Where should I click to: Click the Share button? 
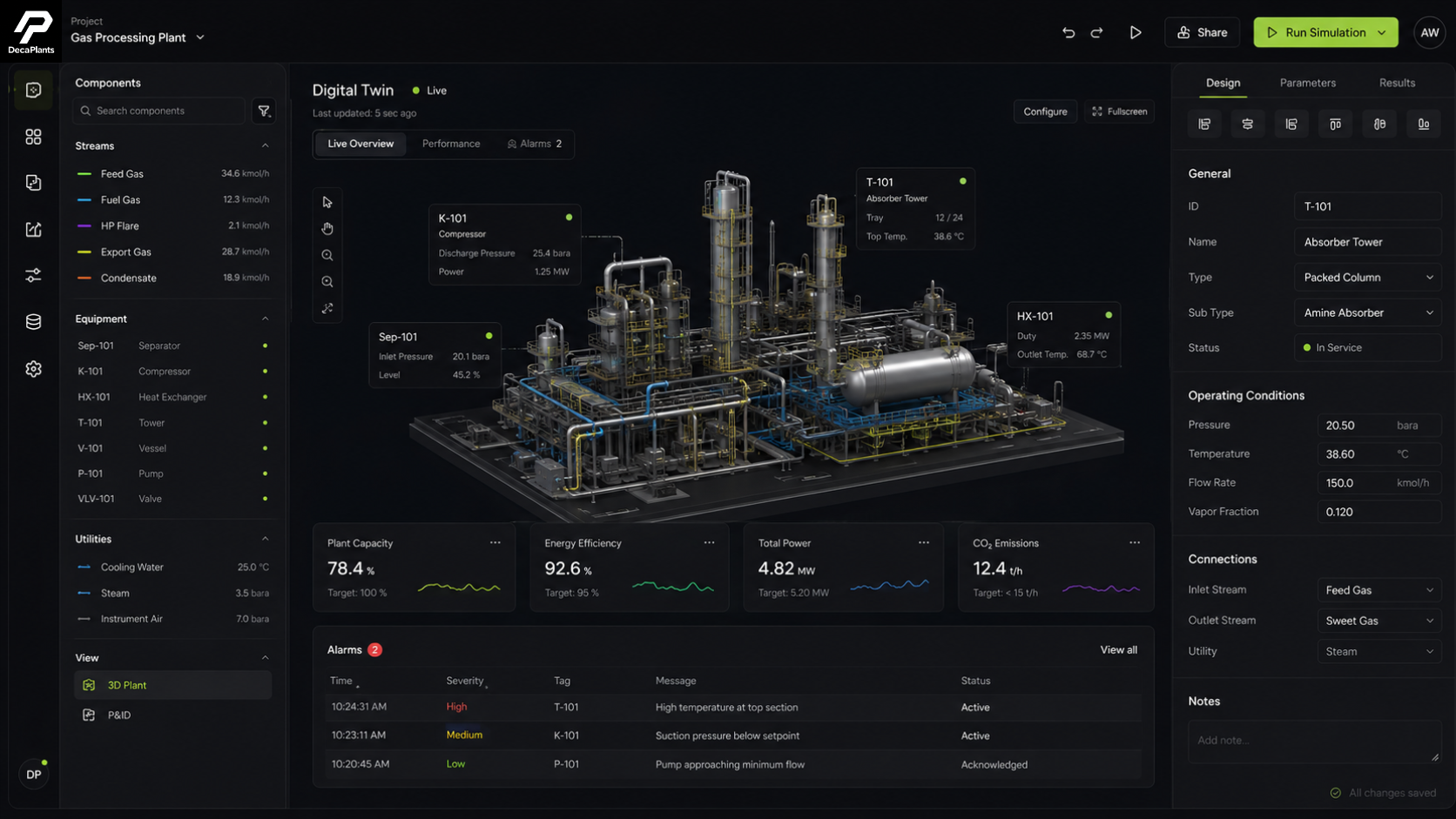point(1203,32)
